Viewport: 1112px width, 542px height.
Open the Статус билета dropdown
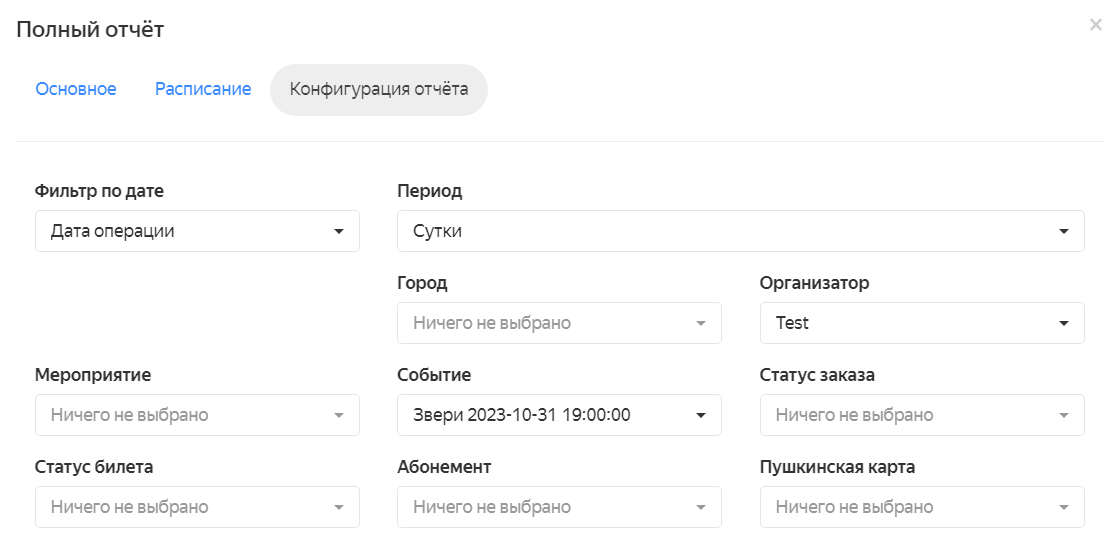tap(197, 507)
